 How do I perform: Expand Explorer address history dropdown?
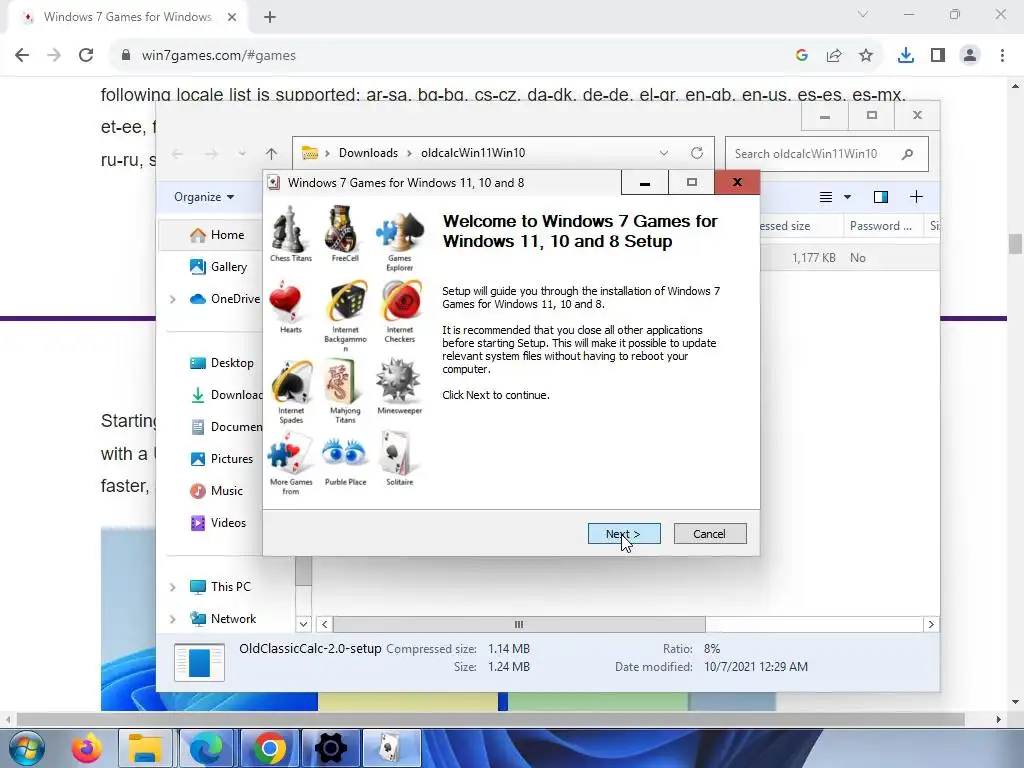tap(664, 153)
